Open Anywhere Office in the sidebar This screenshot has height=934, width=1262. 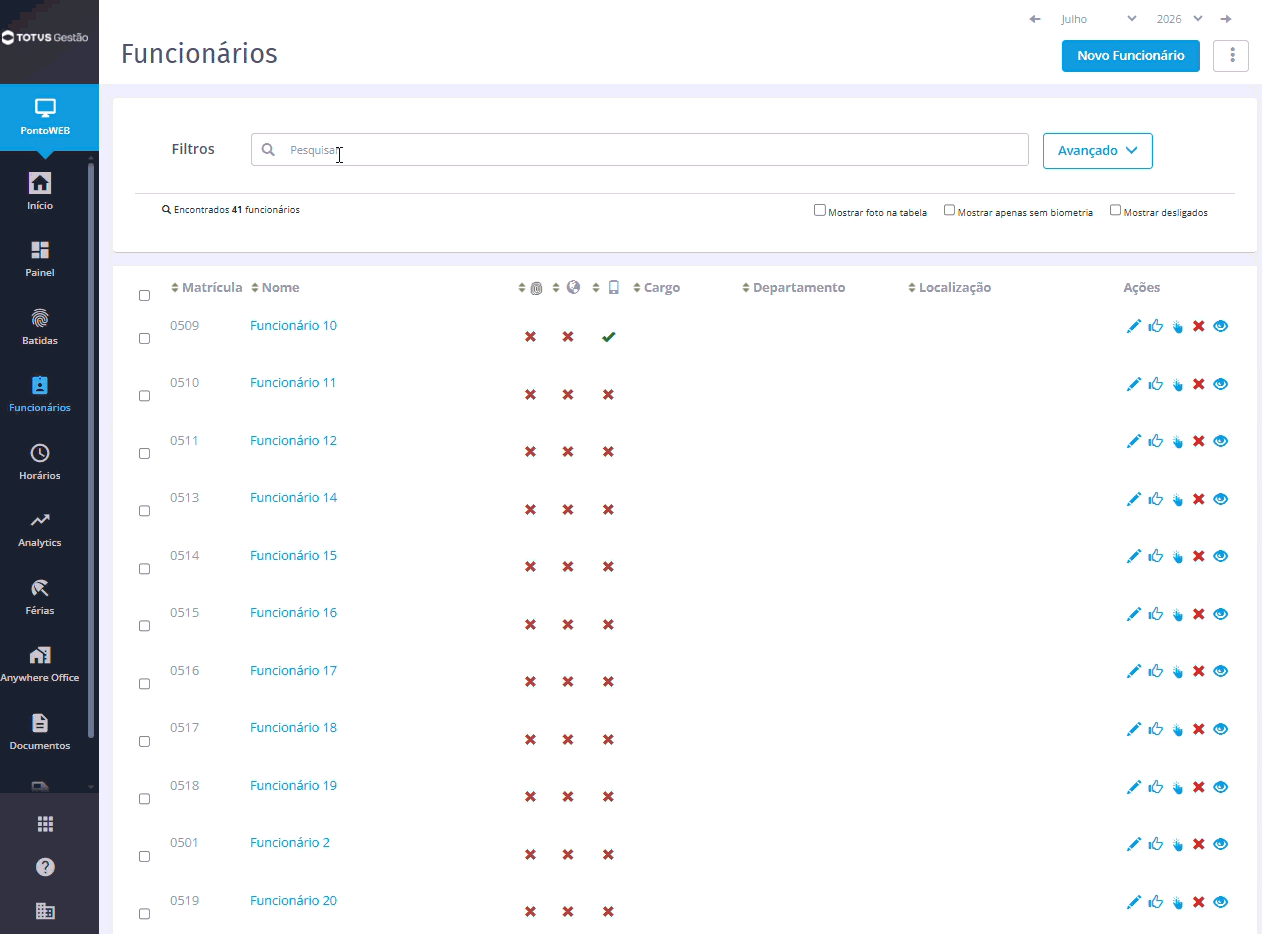click(40, 663)
